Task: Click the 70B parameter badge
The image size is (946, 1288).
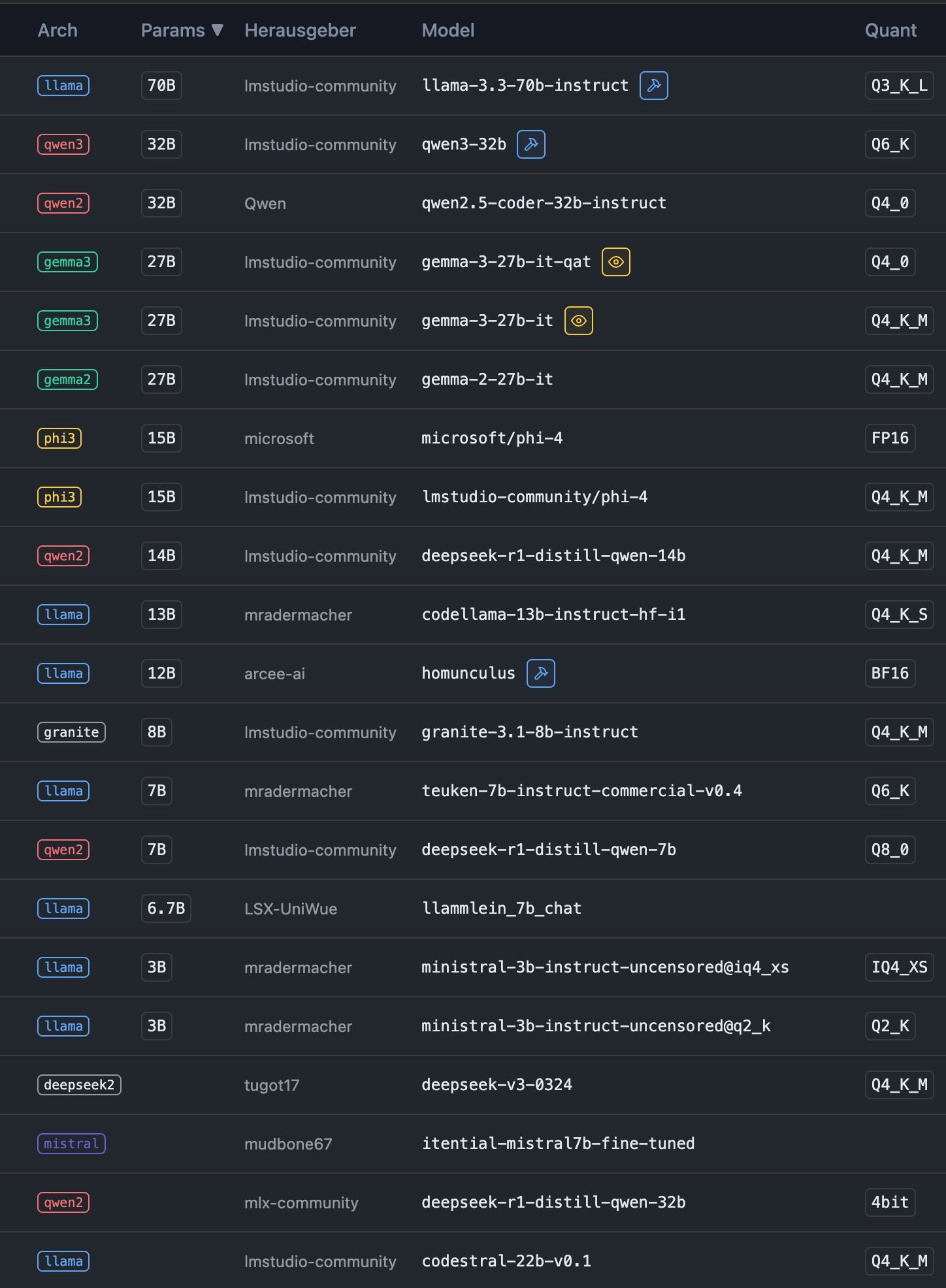Action: pos(161,86)
